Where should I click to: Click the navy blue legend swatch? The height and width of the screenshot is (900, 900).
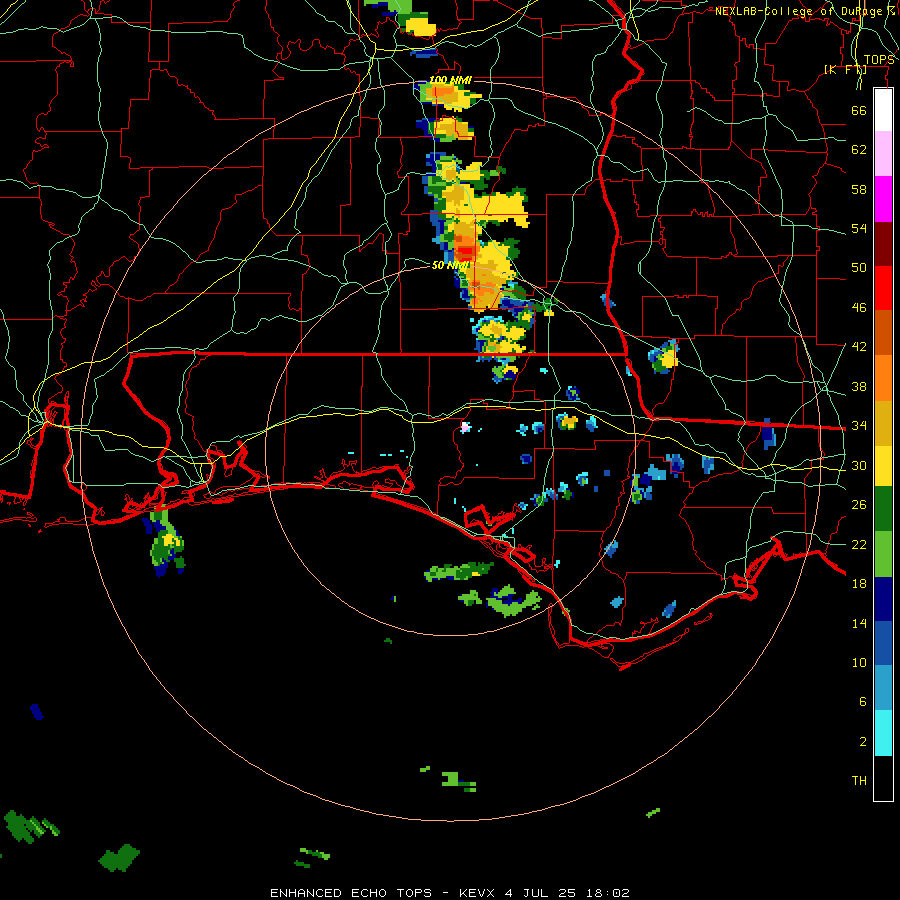tap(883, 599)
